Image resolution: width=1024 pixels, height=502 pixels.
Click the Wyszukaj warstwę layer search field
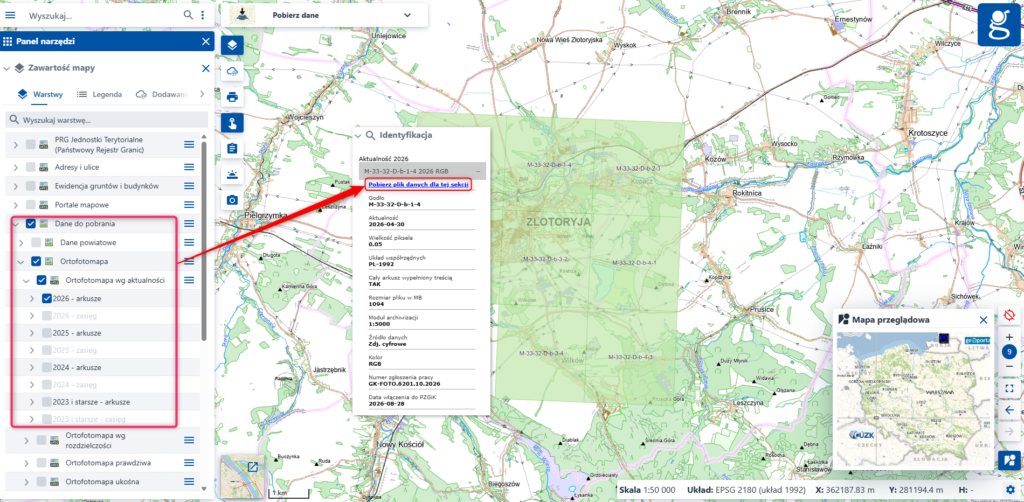106,120
